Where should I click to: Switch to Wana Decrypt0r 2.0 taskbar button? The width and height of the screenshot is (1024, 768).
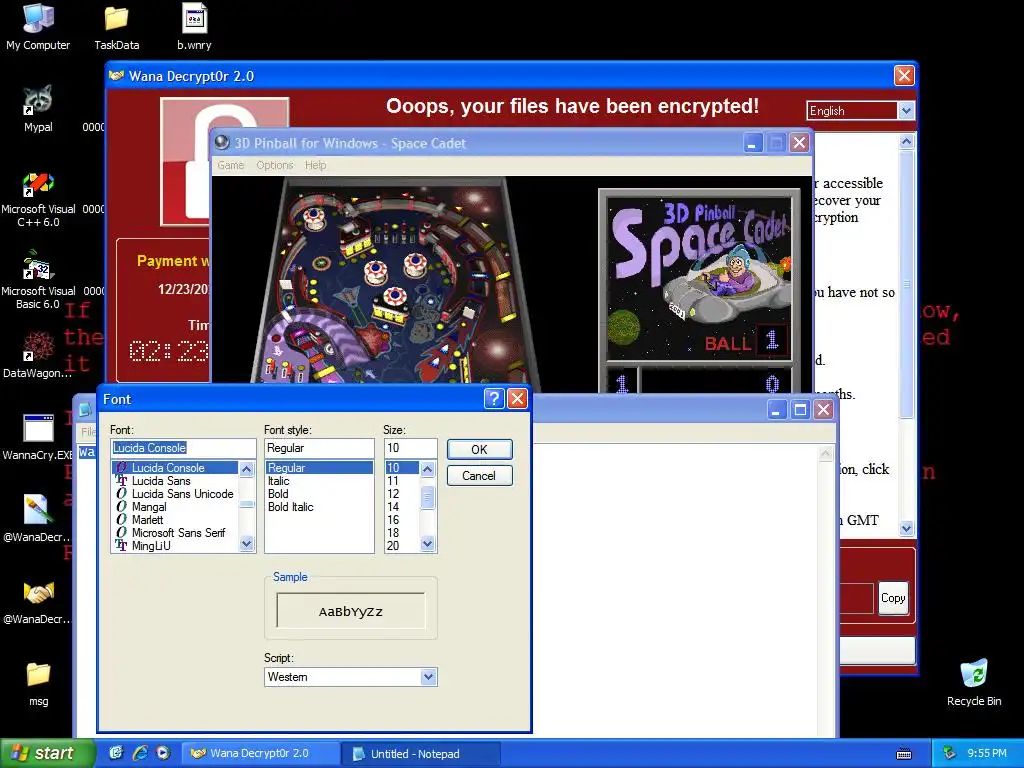point(260,754)
